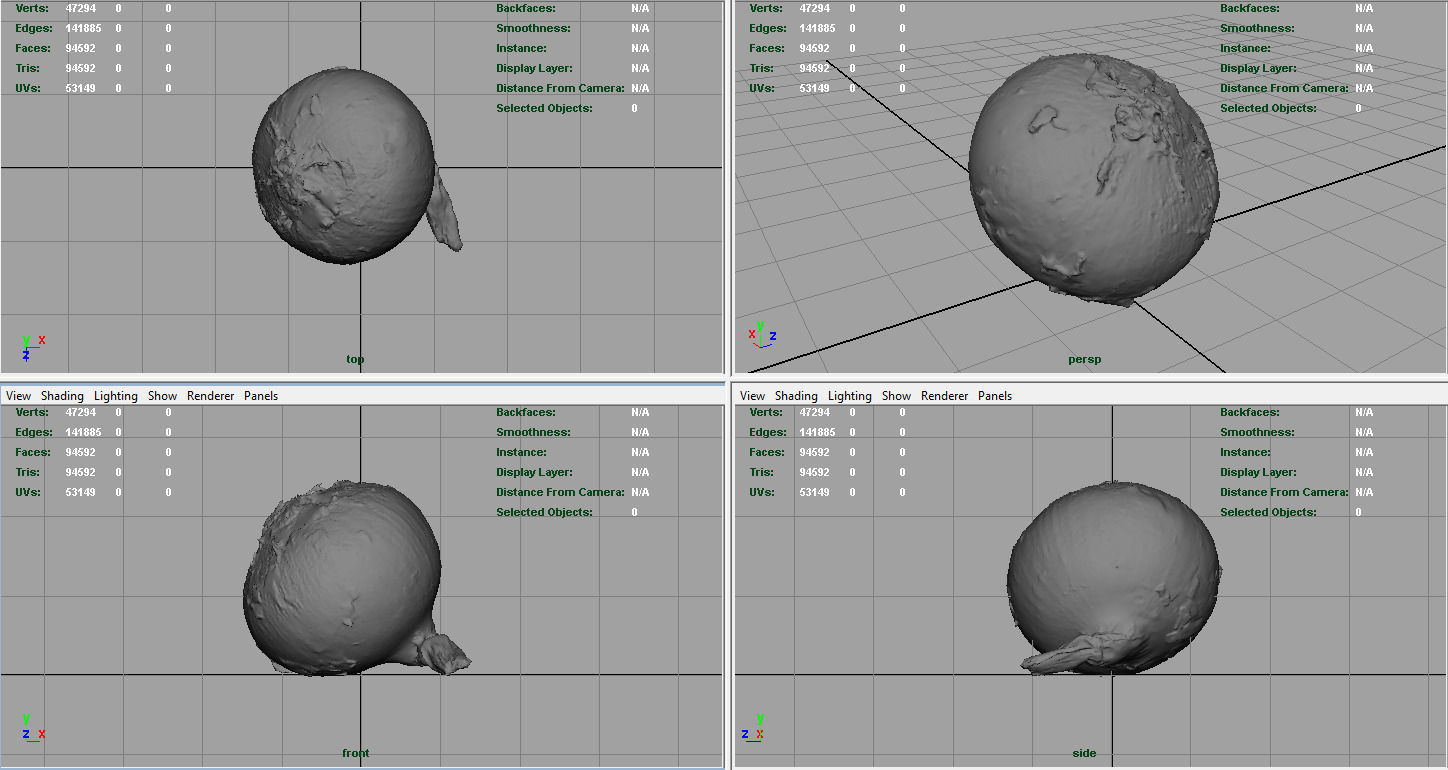Click the 'Edges:' label in the top view
1448x770 pixels.
point(33,28)
